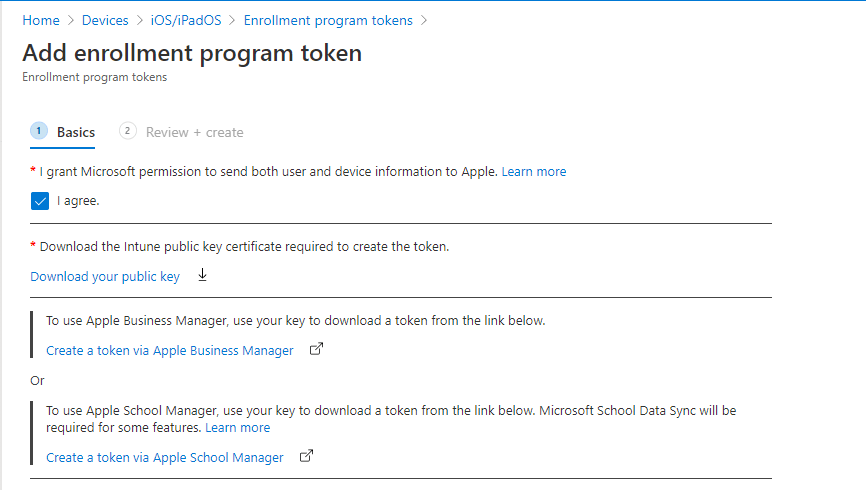Click external link icon beside Apple School Manager
This screenshot has width=866, height=490.
(307, 457)
